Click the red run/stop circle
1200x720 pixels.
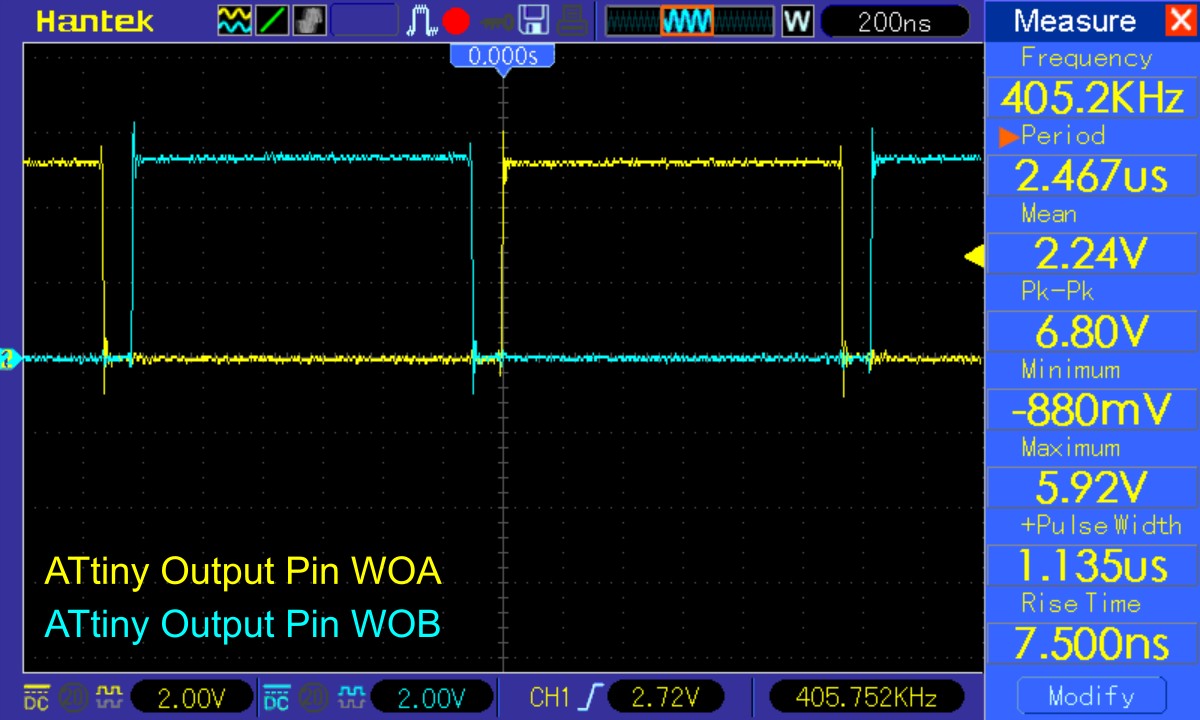tap(456, 20)
